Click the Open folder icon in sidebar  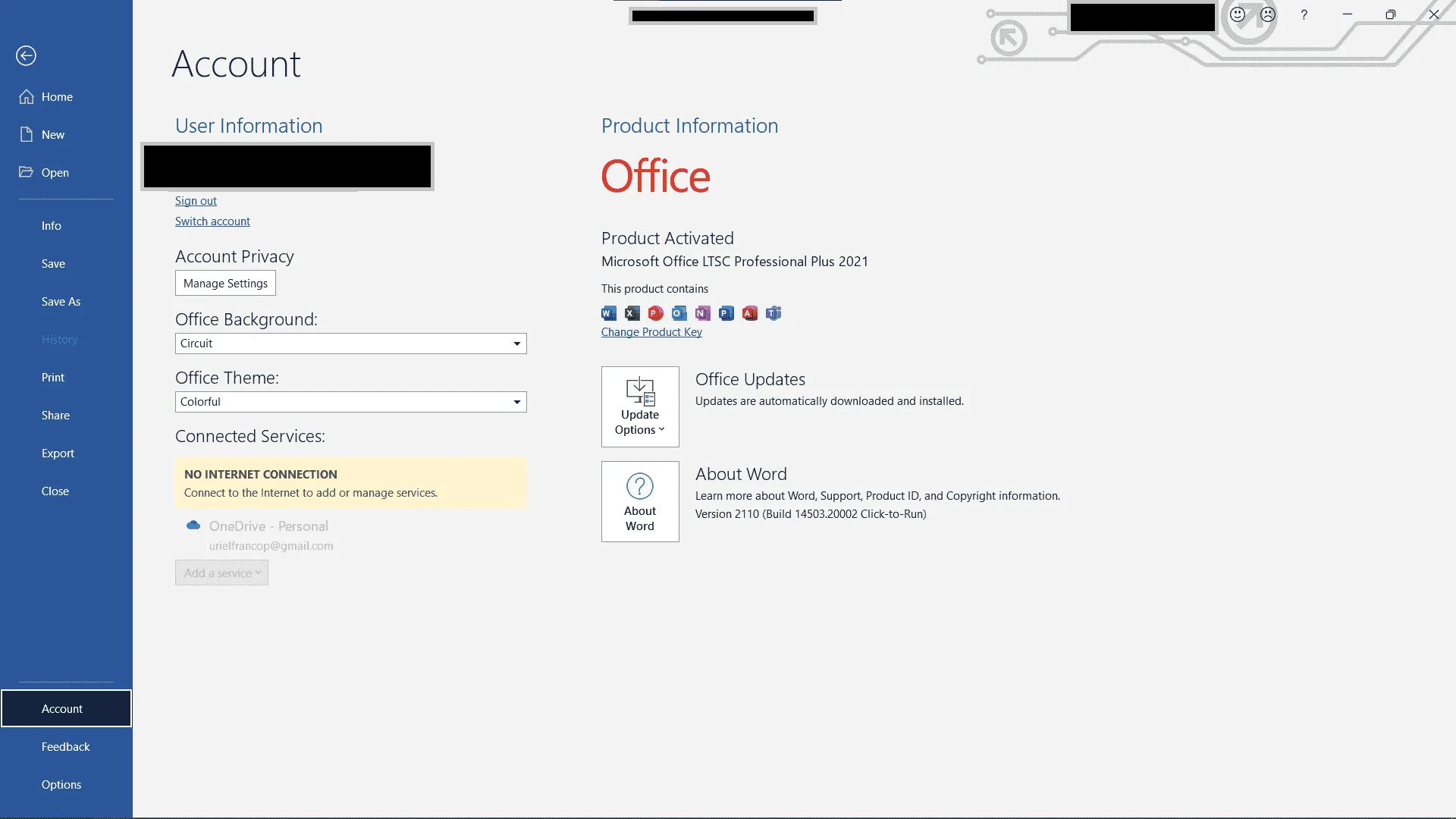tap(27, 172)
